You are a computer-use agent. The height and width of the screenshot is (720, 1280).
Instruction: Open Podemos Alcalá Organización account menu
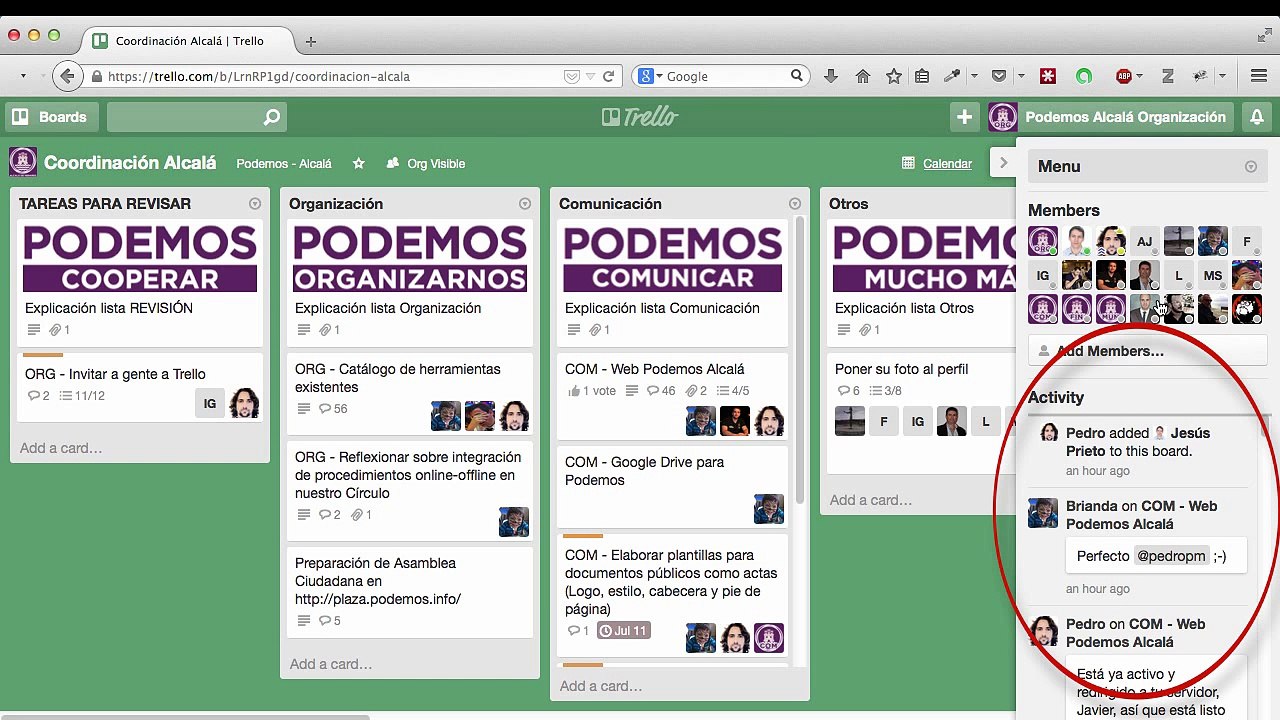point(1109,117)
